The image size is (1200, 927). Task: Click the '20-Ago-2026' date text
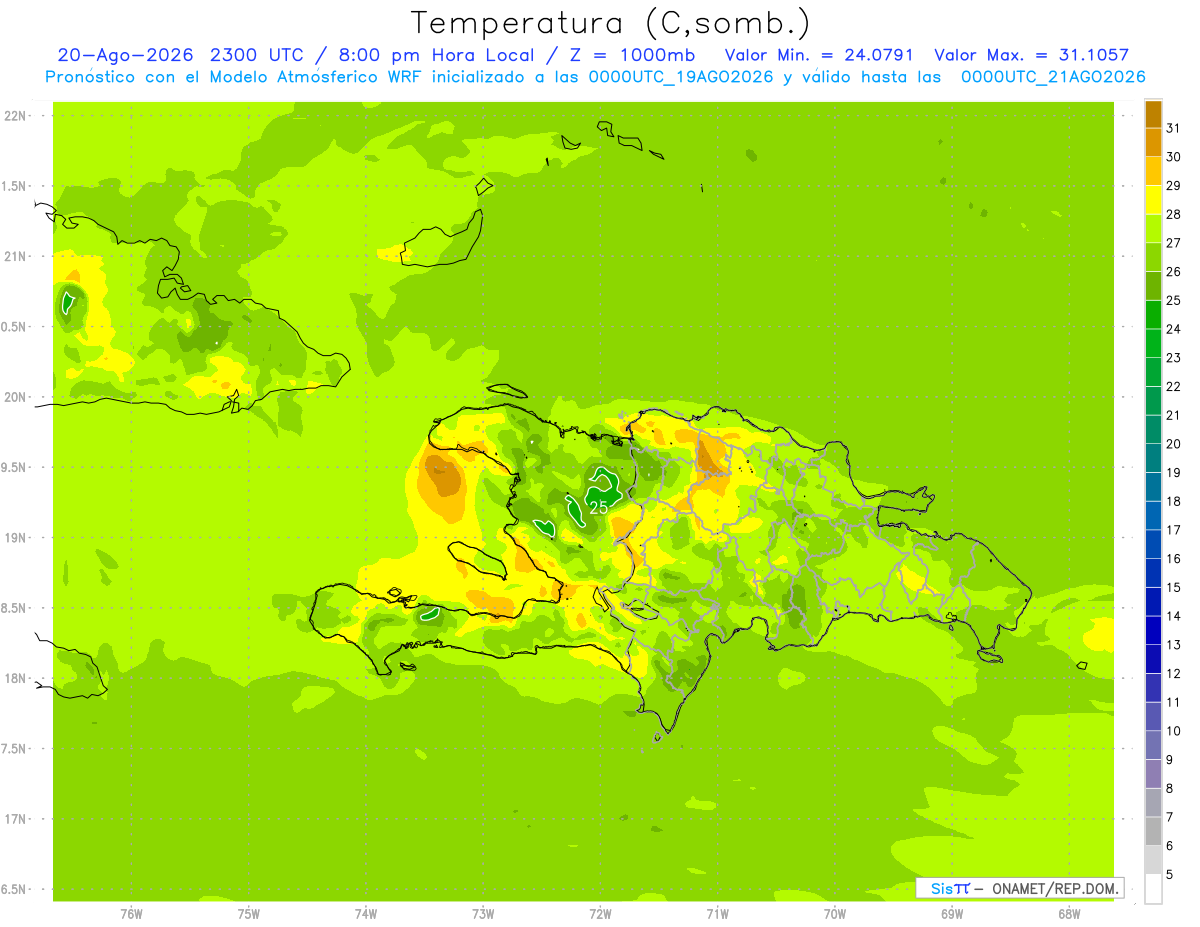(x=126, y=55)
